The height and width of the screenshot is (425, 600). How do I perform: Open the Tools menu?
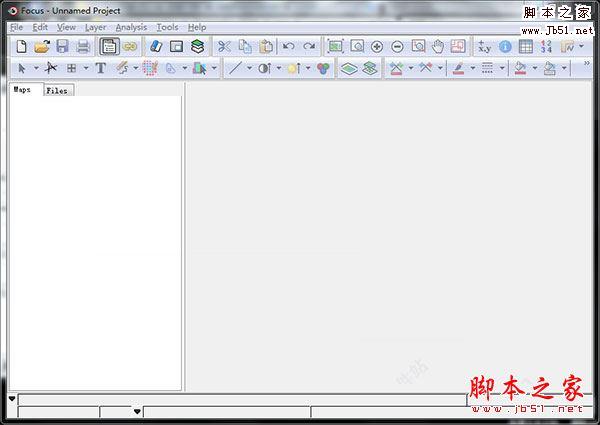click(x=167, y=27)
